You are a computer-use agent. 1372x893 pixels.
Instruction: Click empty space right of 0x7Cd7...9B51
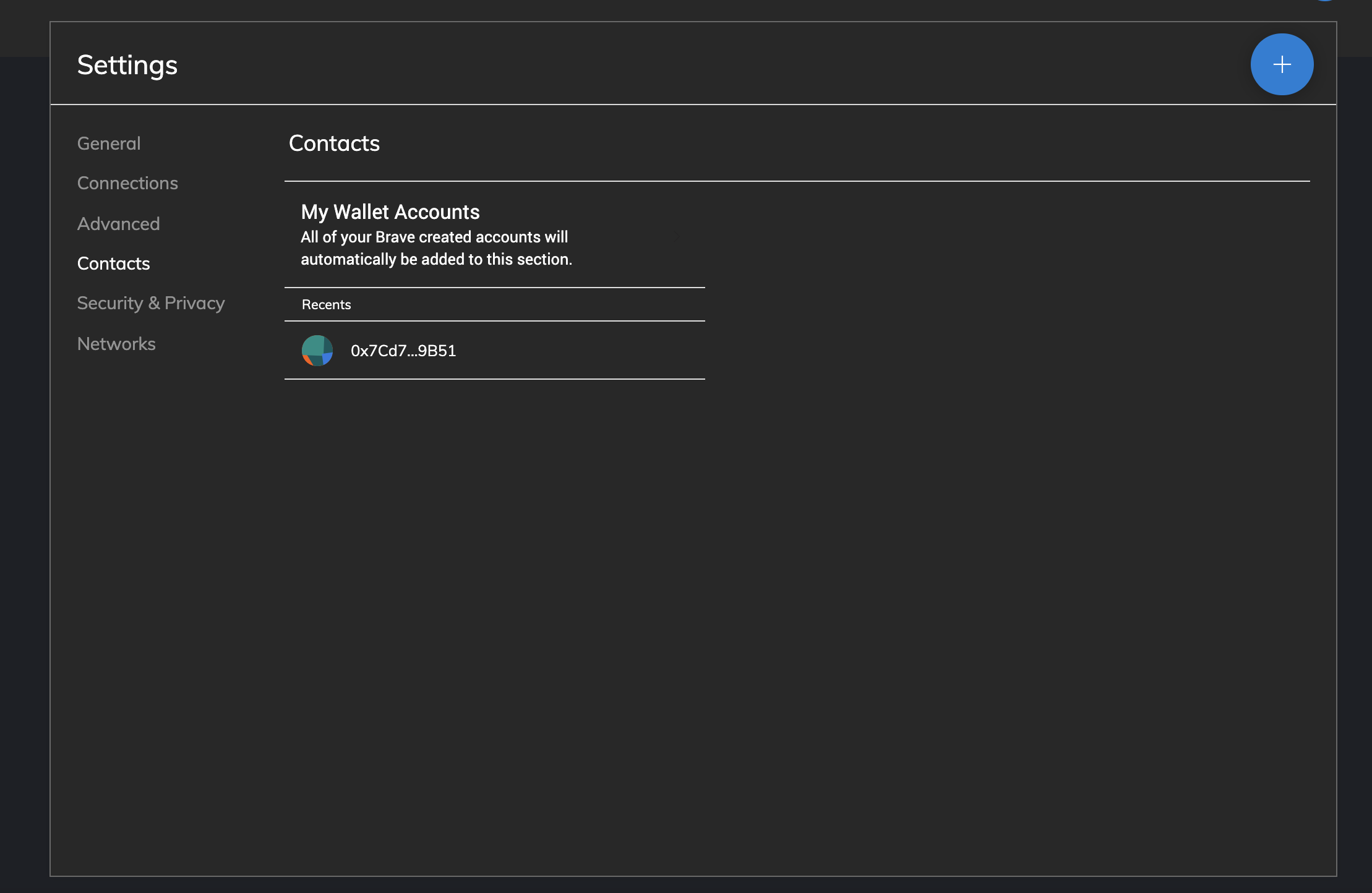tap(581, 351)
